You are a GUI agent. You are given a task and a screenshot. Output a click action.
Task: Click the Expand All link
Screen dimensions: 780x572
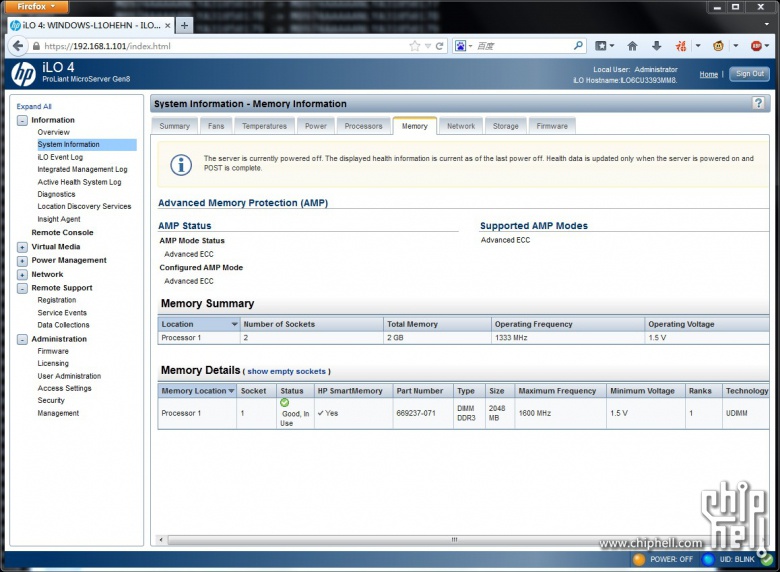pos(34,106)
